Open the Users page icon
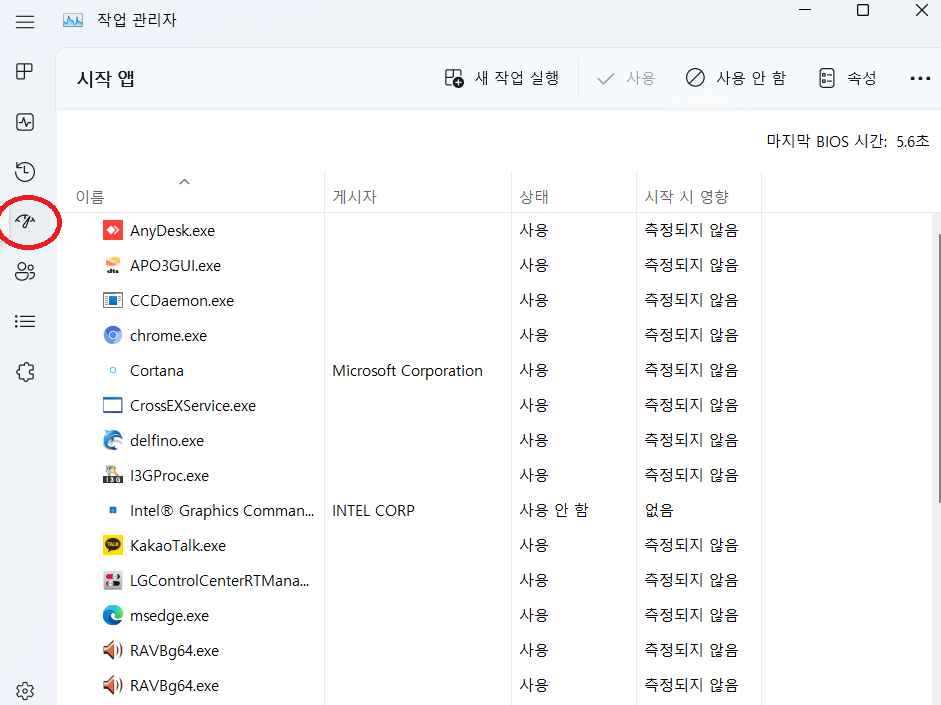The height and width of the screenshot is (705, 941). [25, 272]
